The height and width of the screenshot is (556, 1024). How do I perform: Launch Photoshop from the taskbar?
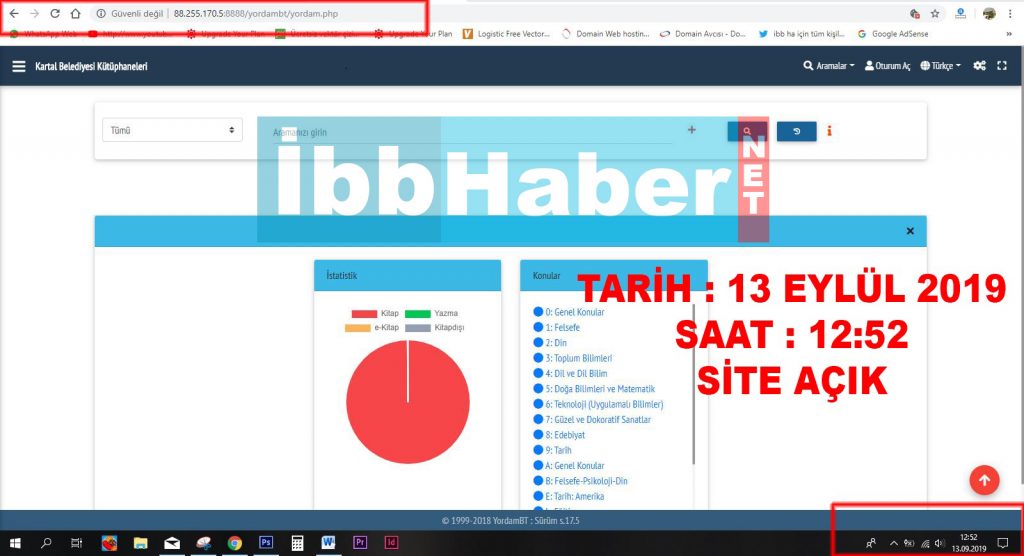tap(266, 543)
